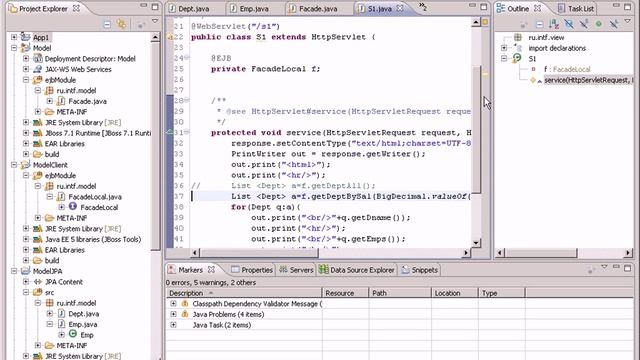Show hidden editors list chevron
The width and height of the screenshot is (640, 360).
[422, 7]
